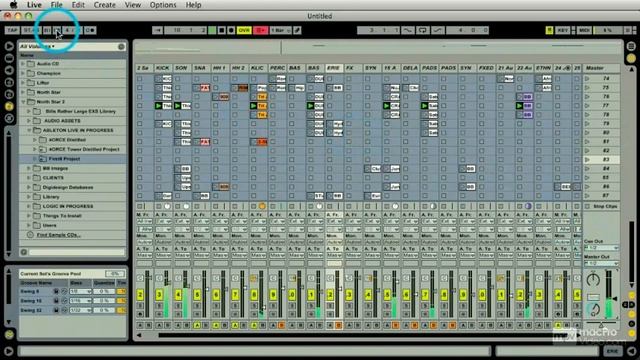Viewport: 640px width, 360px height.
Task: Open the Options menu
Action: [163, 5]
